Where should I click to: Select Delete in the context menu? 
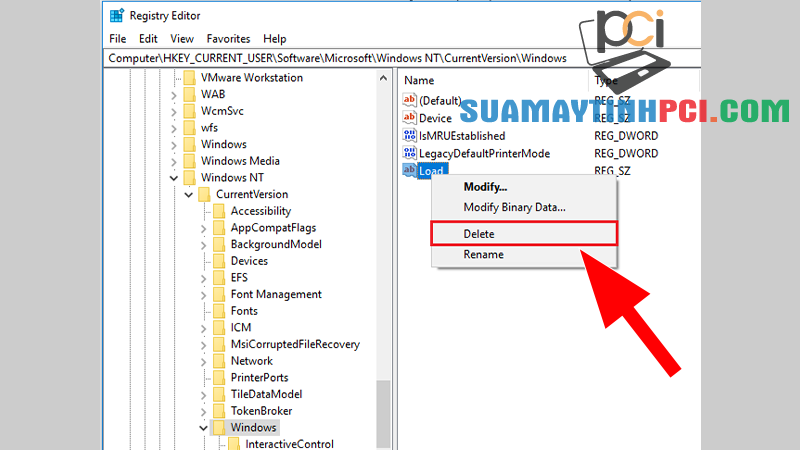[524, 234]
